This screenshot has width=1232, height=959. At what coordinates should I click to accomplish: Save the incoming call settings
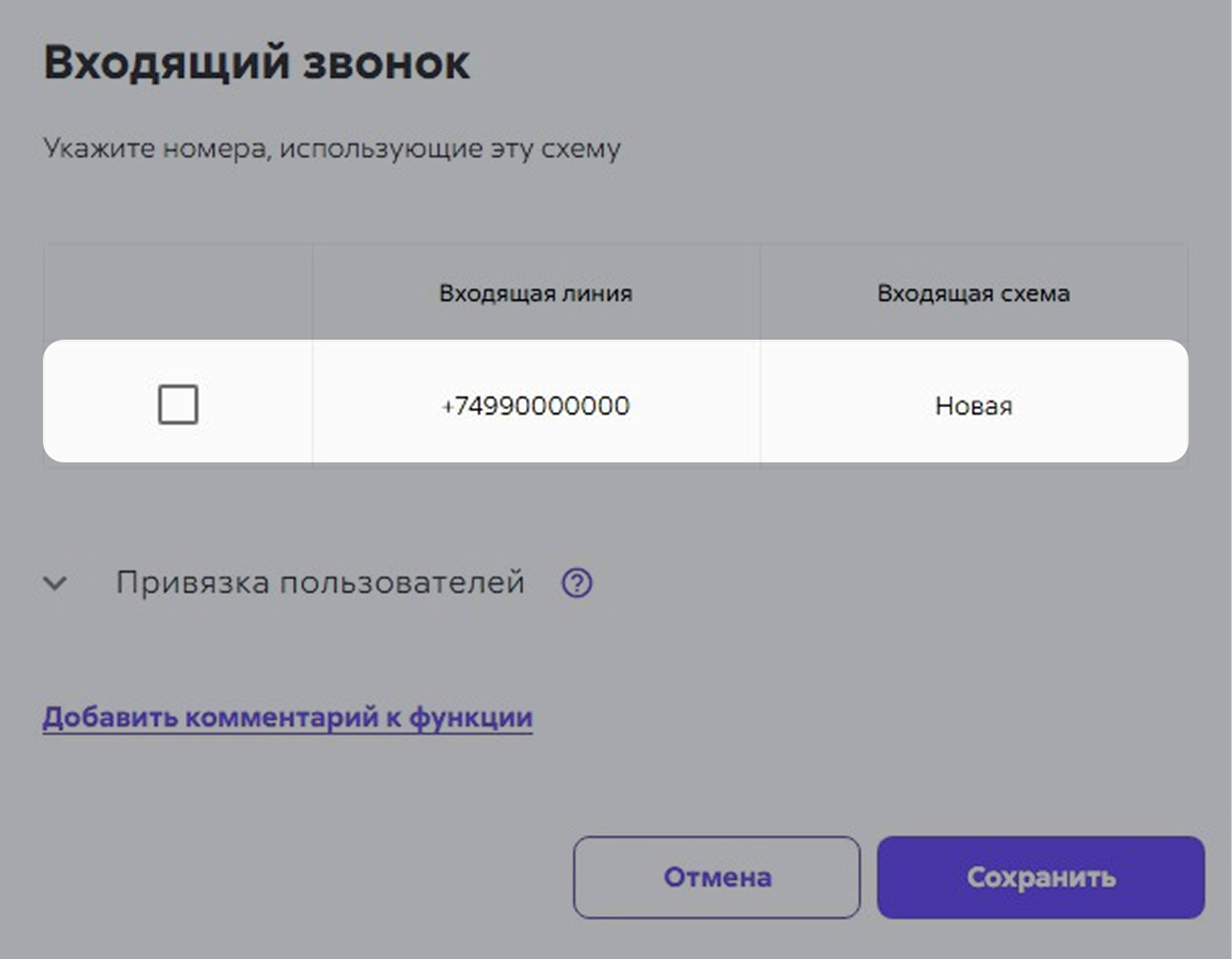tap(1041, 877)
